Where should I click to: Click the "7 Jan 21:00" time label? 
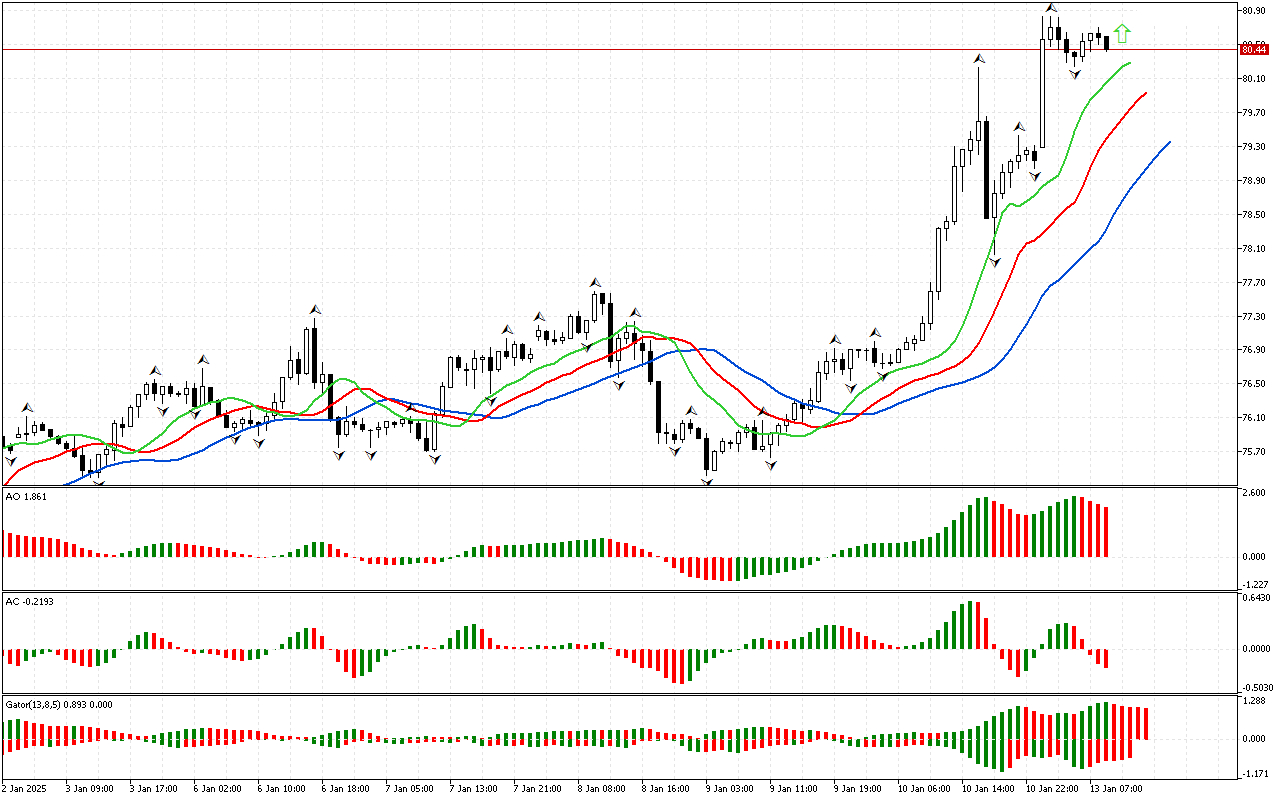538,788
